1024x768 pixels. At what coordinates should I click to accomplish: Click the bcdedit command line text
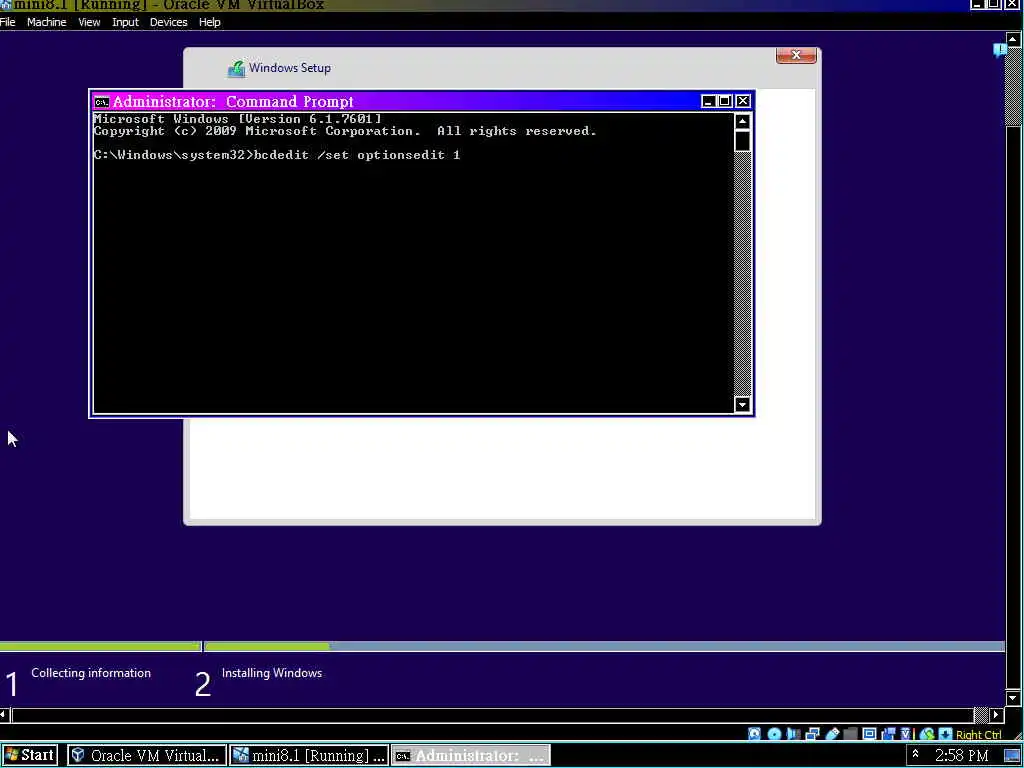click(x=357, y=155)
